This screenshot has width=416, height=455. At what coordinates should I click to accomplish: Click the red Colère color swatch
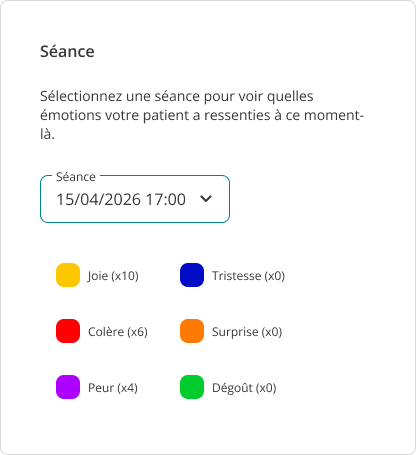click(x=68, y=331)
